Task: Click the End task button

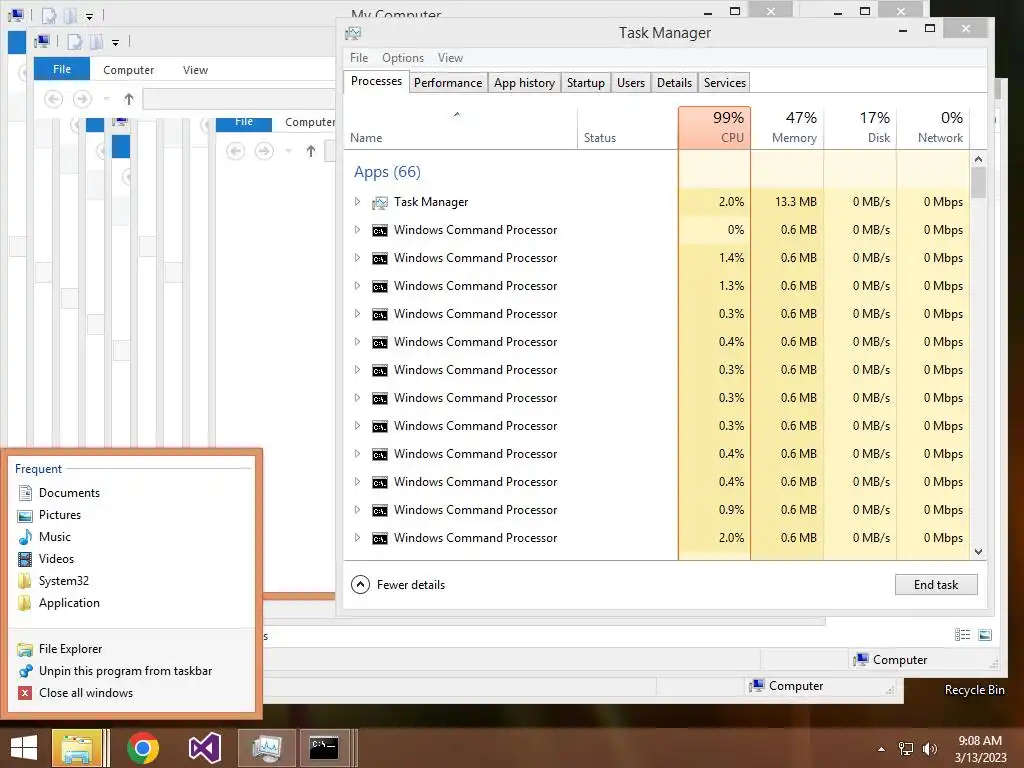Action: tap(936, 584)
